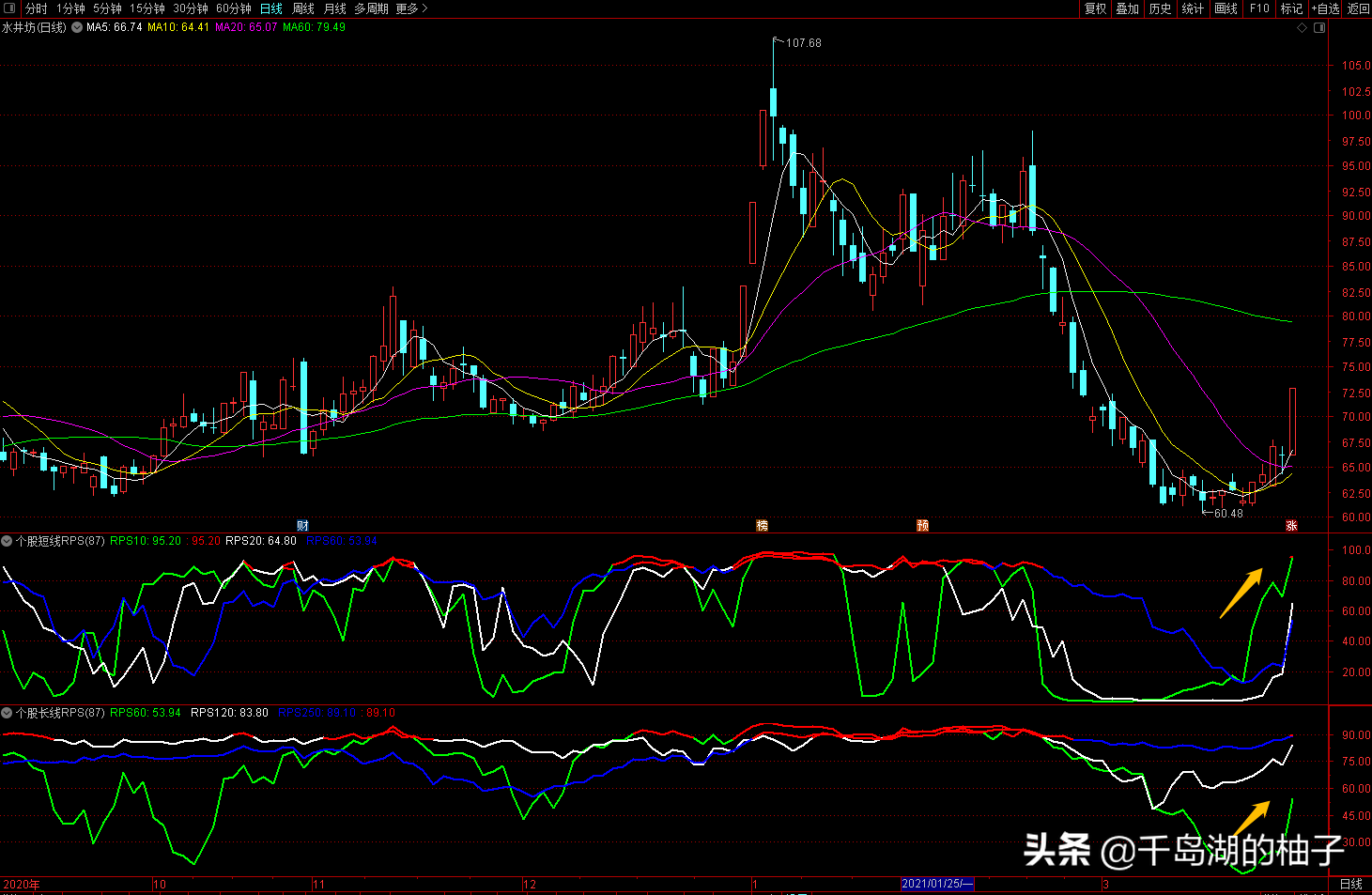Activate the 画线 drawing tool
Screen dimensions: 1372x895
[1226, 8]
